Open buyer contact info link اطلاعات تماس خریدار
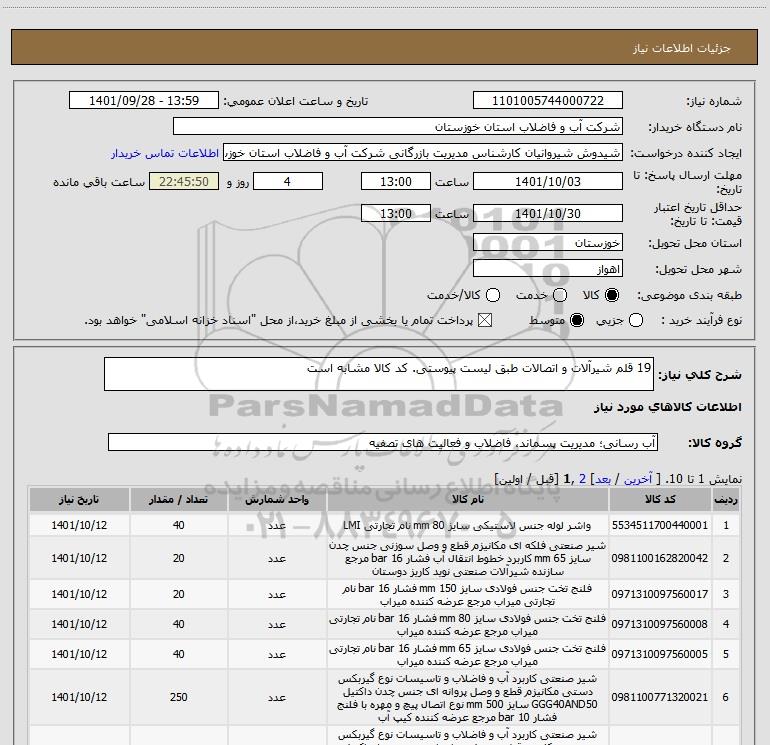The height and width of the screenshot is (745, 770). coord(165,153)
